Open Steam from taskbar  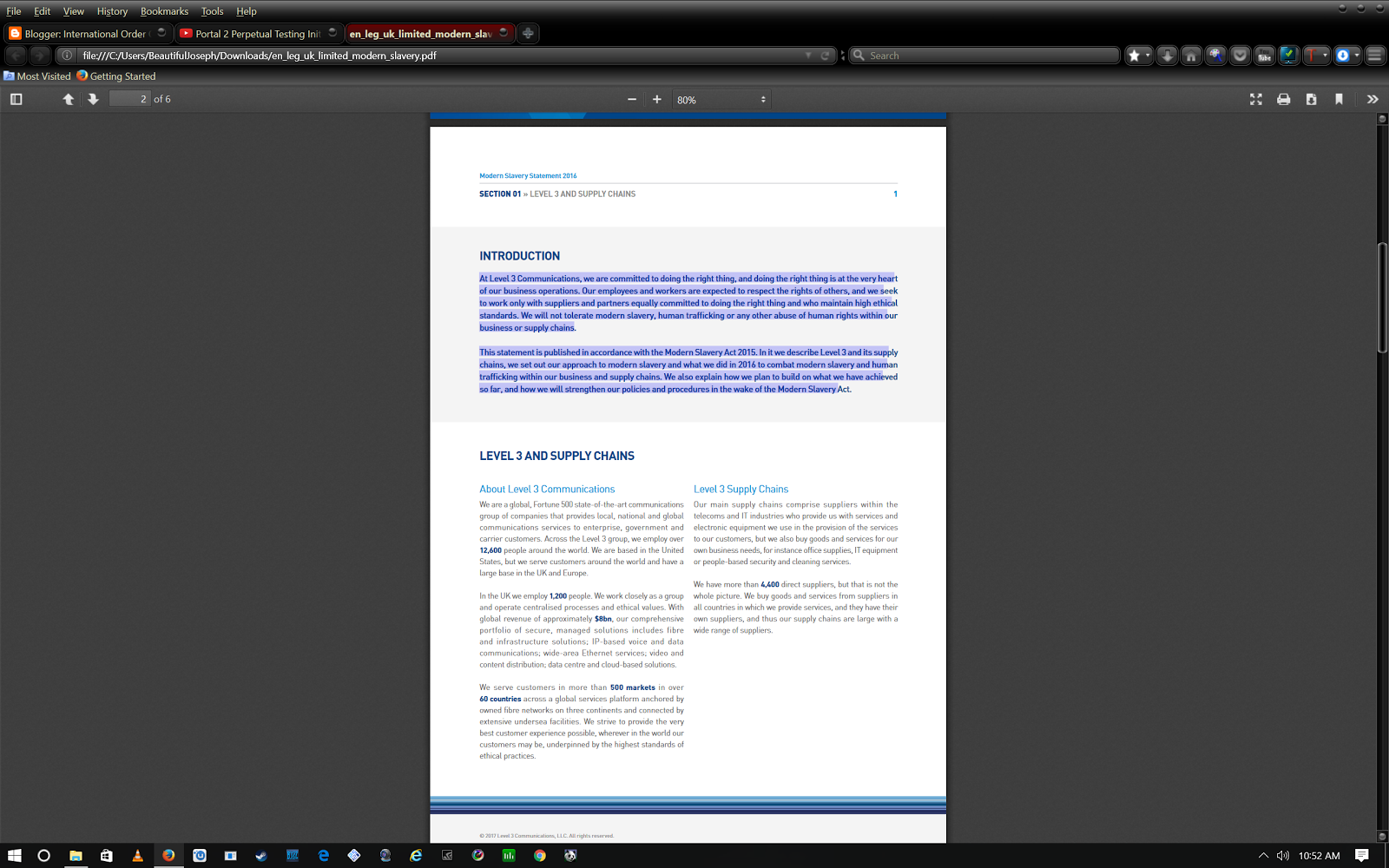pyautogui.click(x=261, y=855)
